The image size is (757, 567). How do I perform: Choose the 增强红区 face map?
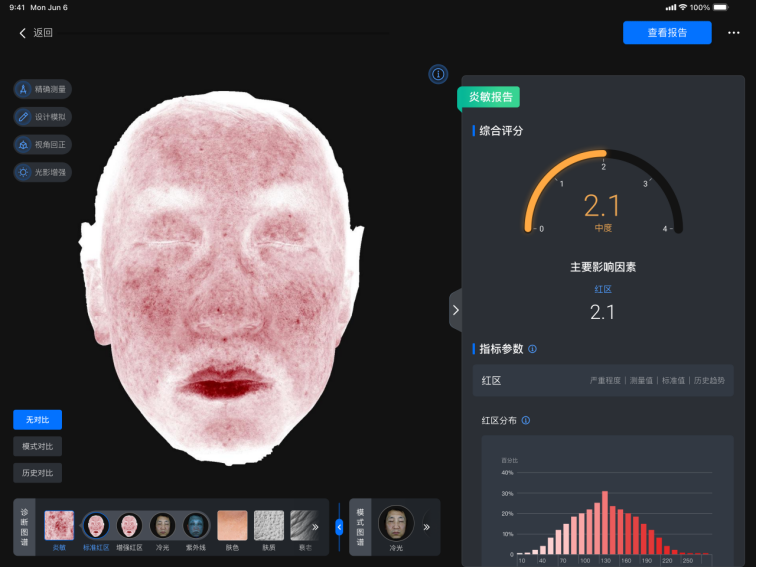(x=129, y=525)
